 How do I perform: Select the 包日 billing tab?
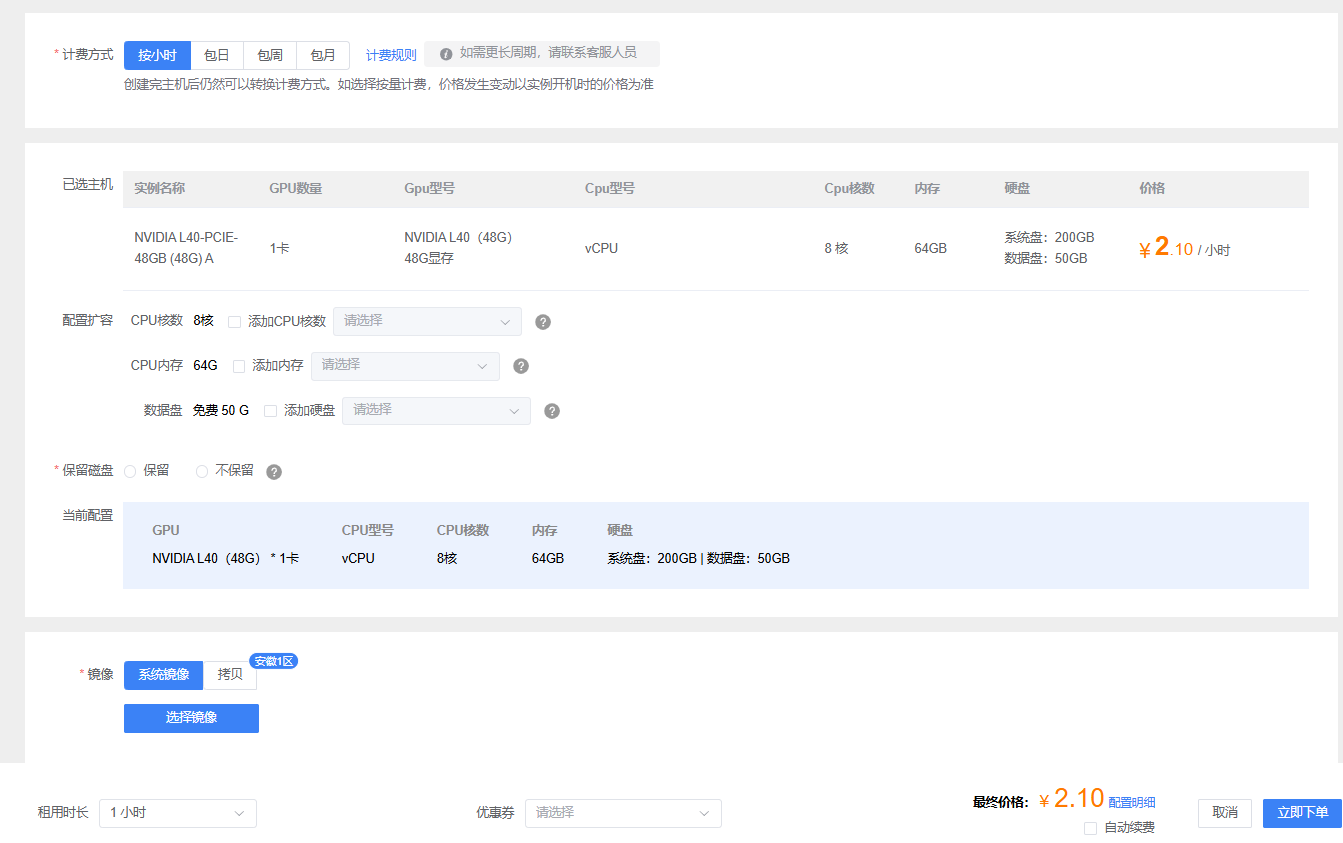pos(217,55)
